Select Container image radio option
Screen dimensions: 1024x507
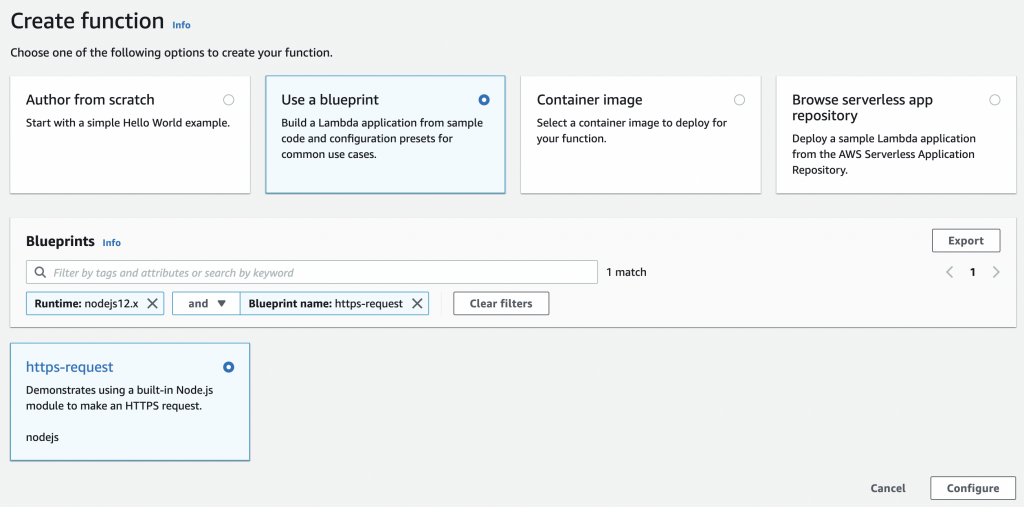point(739,100)
